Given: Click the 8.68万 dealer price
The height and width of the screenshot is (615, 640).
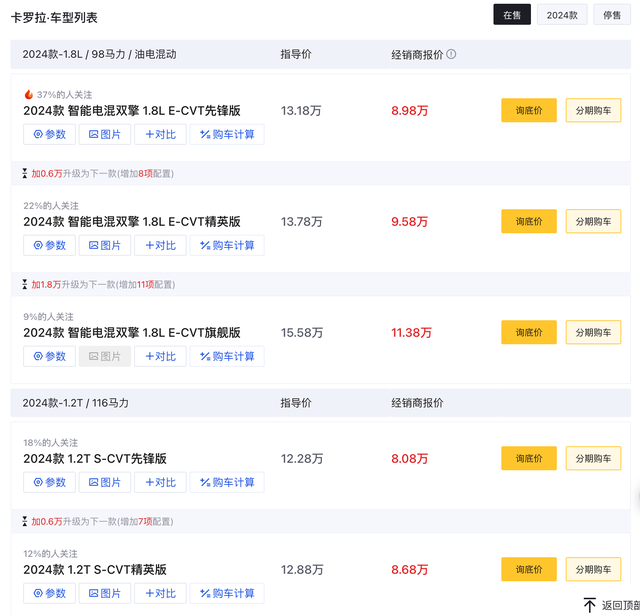Looking at the screenshot, I should click(x=409, y=570).
